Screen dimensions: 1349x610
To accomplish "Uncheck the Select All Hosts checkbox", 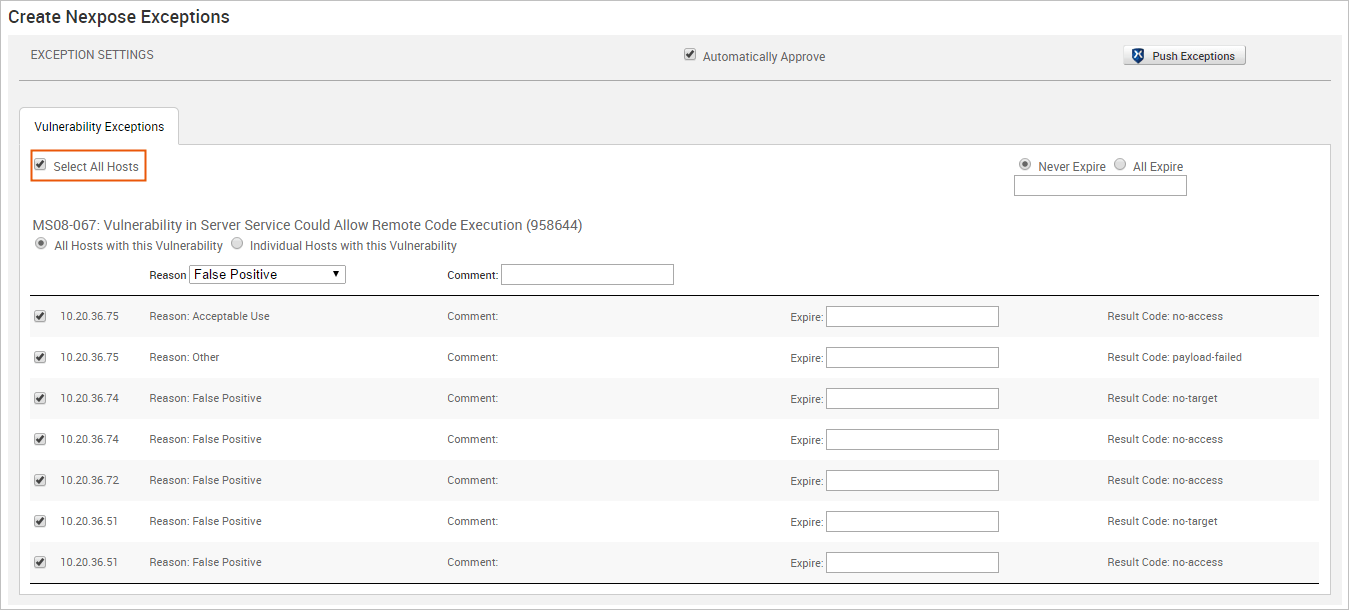I will coord(40,165).
